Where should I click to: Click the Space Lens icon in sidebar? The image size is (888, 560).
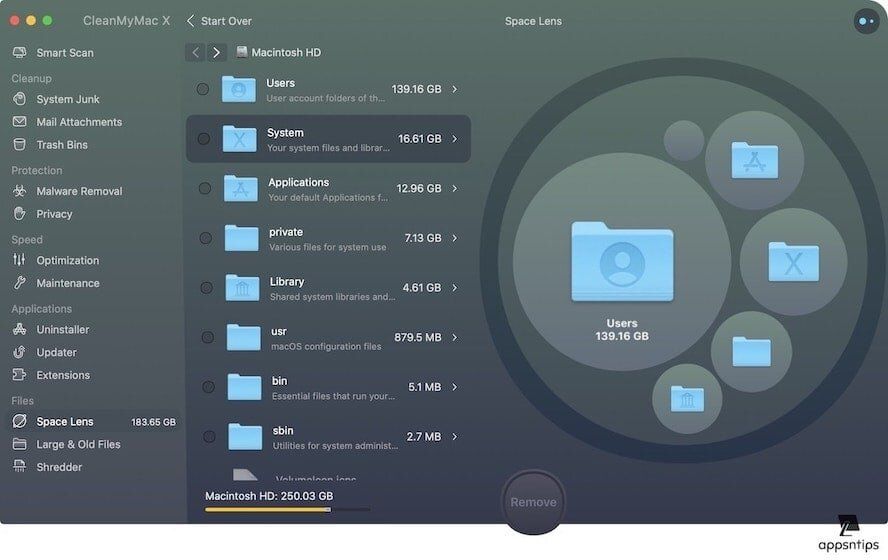click(19, 421)
